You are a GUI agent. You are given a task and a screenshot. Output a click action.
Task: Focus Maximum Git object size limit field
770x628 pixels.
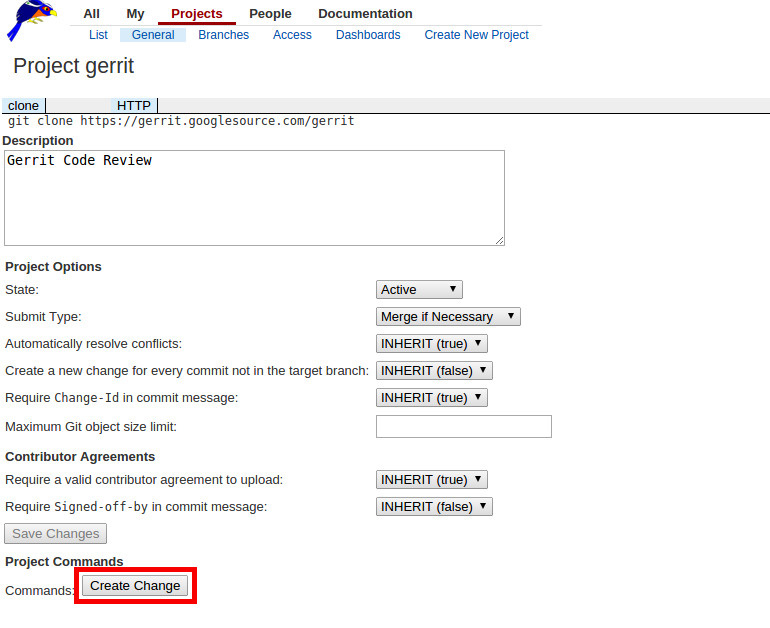pos(463,427)
